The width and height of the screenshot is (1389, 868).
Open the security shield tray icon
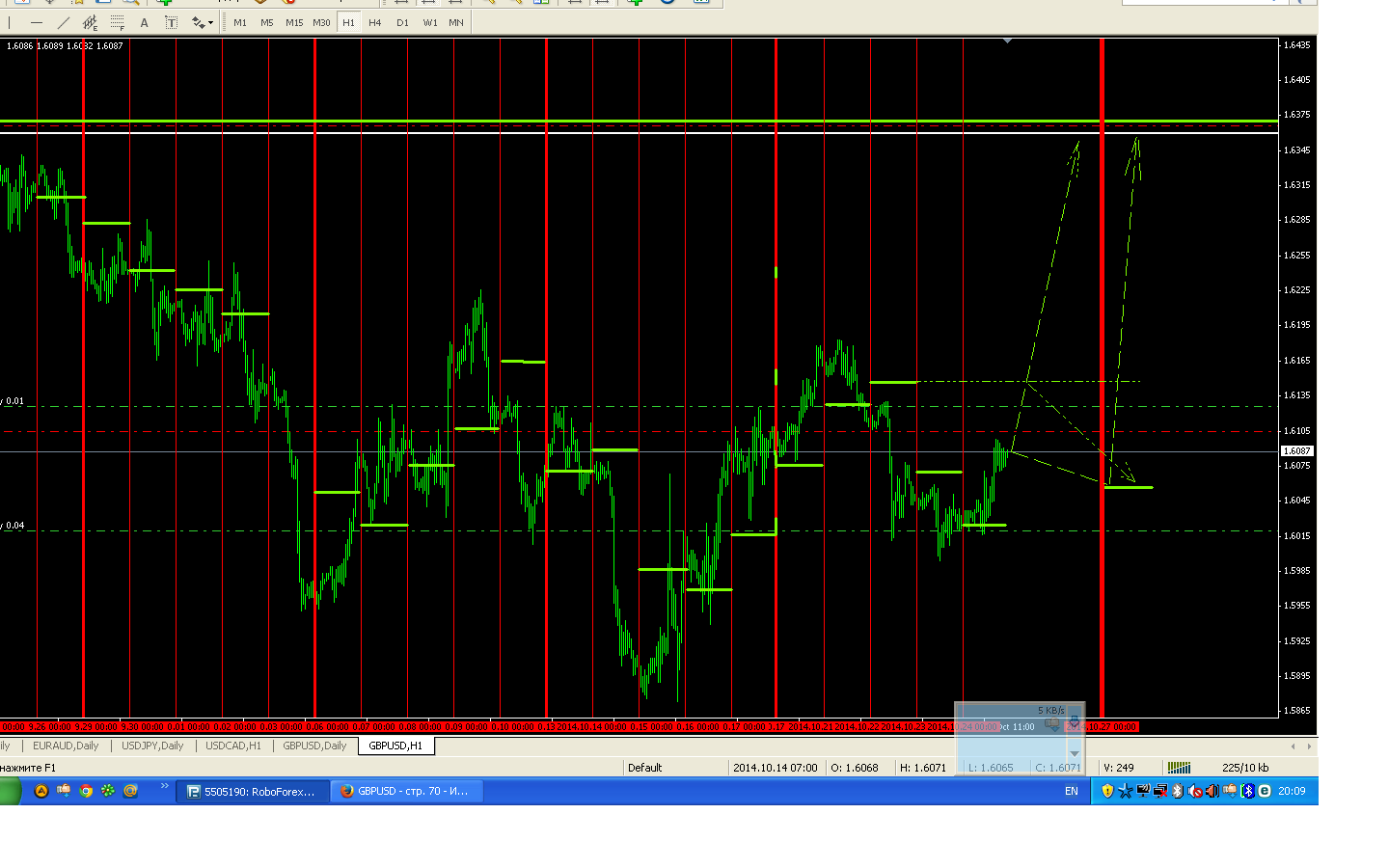tap(1107, 791)
